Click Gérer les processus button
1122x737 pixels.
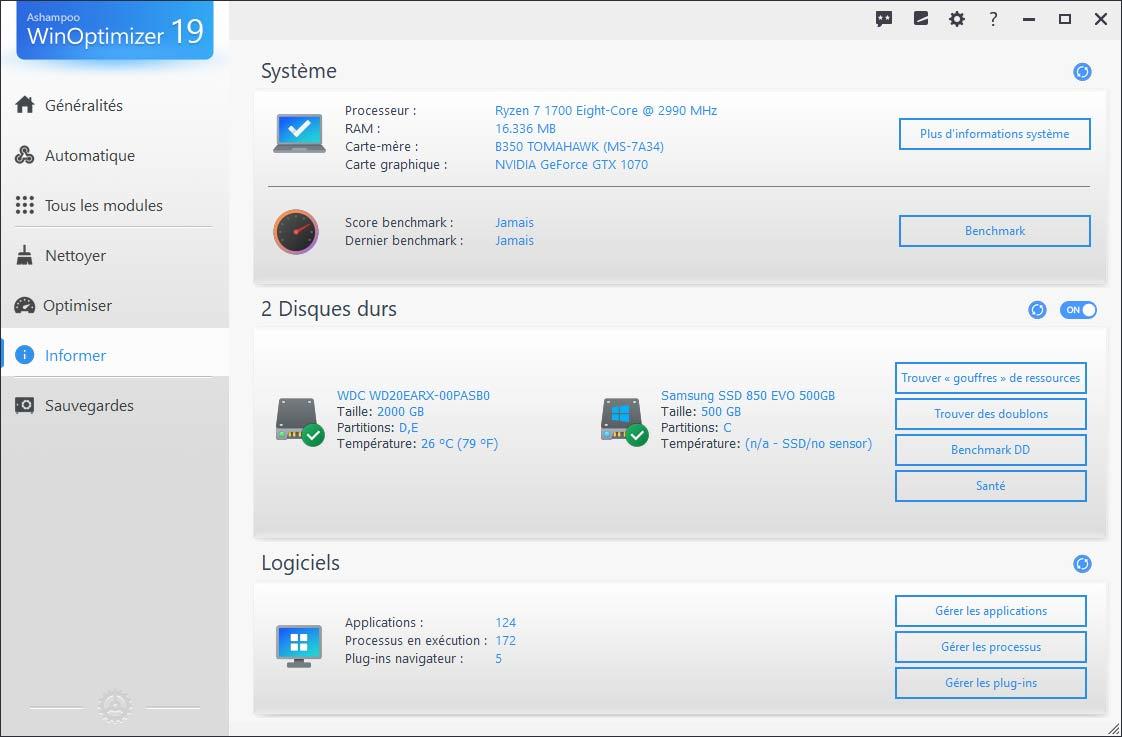click(990, 647)
